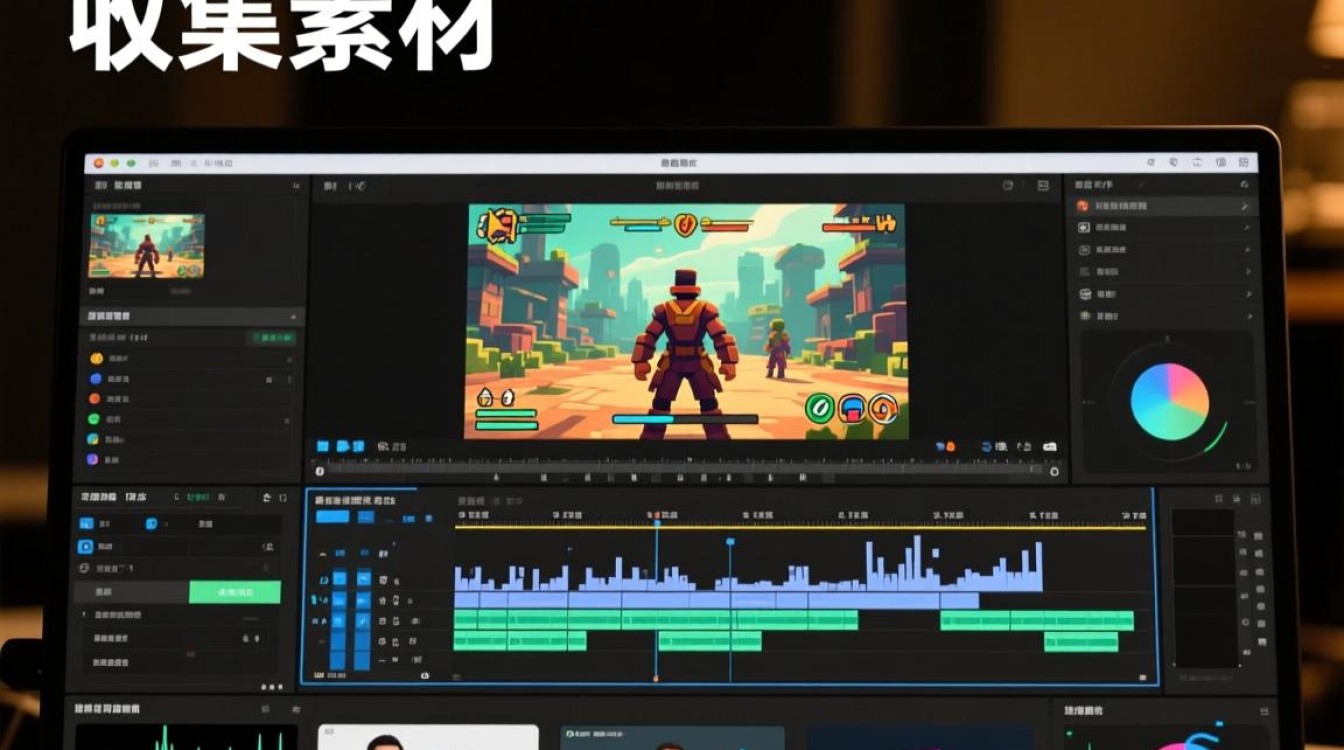Click the round handle at scrubber's left end
Screen dimensions: 1344x750
[320, 471]
